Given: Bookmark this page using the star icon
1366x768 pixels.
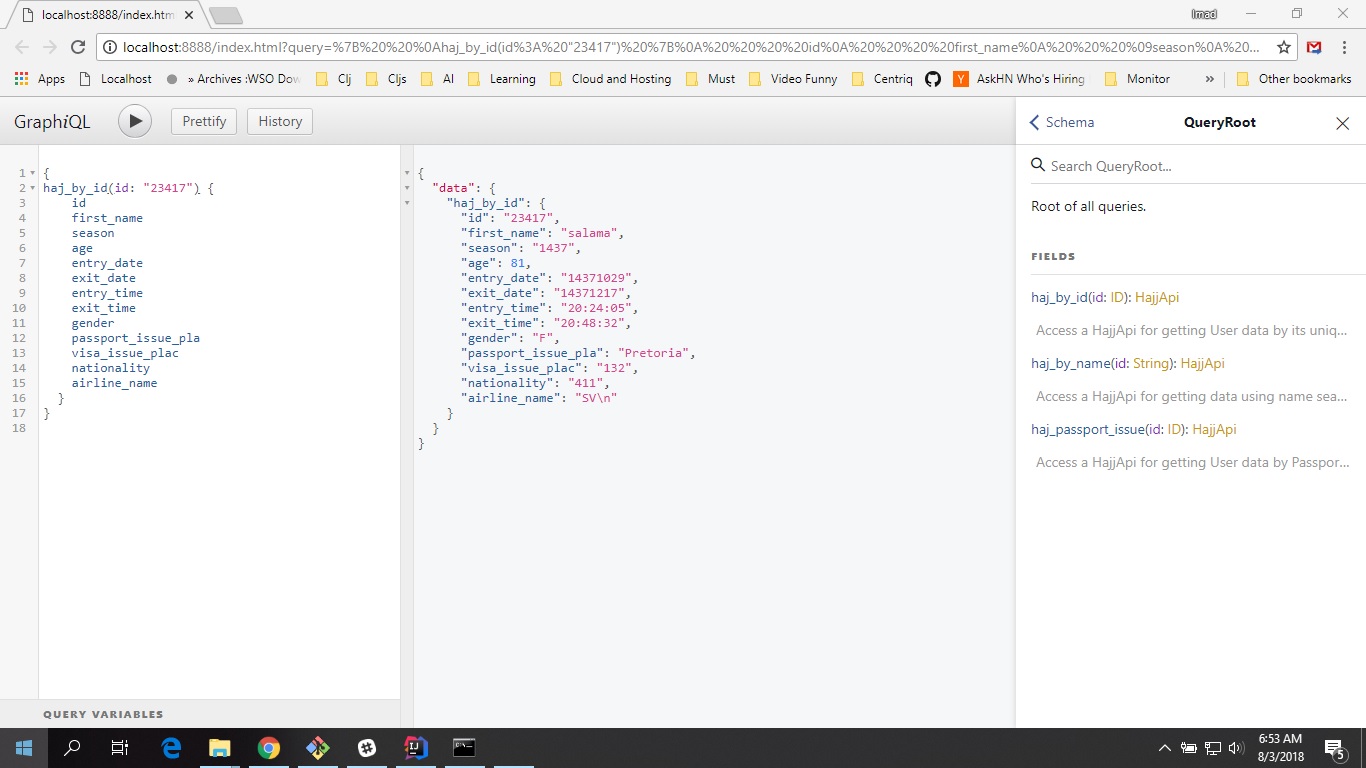Looking at the screenshot, I should coord(1283,47).
